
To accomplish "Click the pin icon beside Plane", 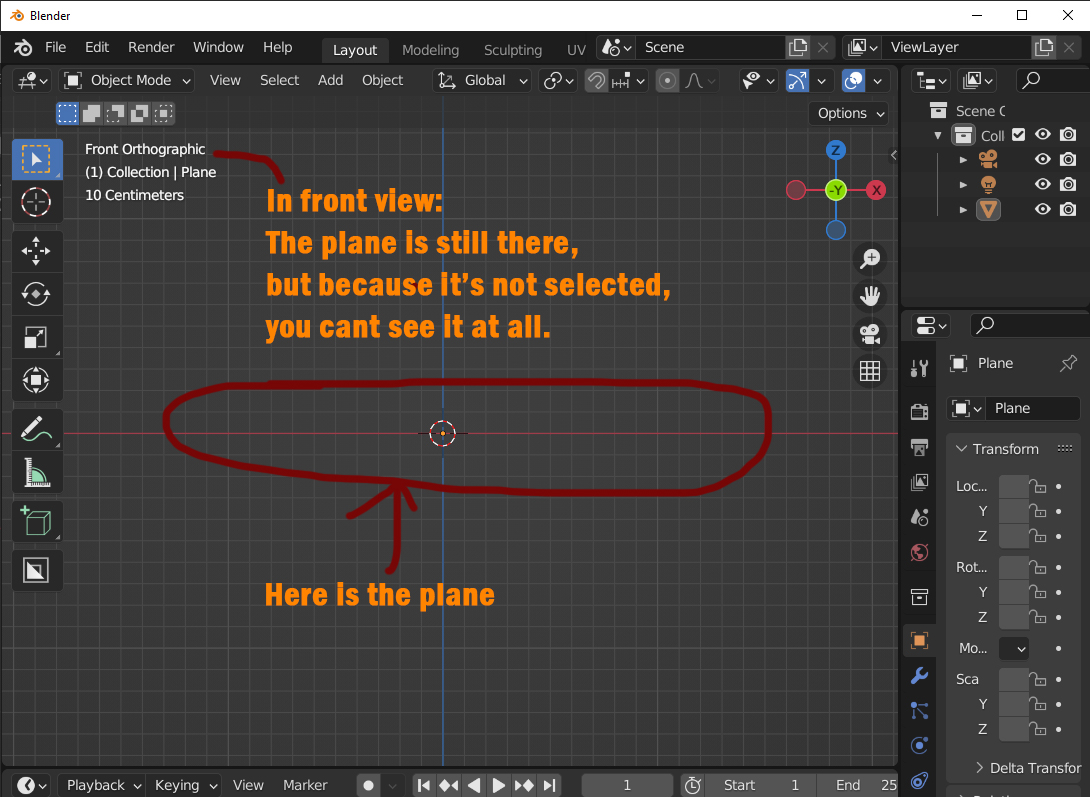I will point(1068,363).
